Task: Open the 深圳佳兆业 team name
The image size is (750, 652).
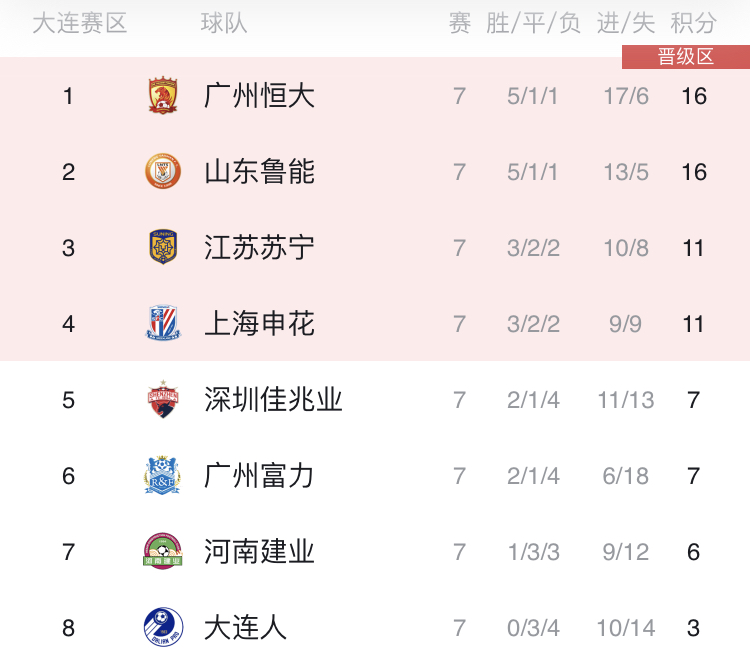Action: click(x=273, y=399)
